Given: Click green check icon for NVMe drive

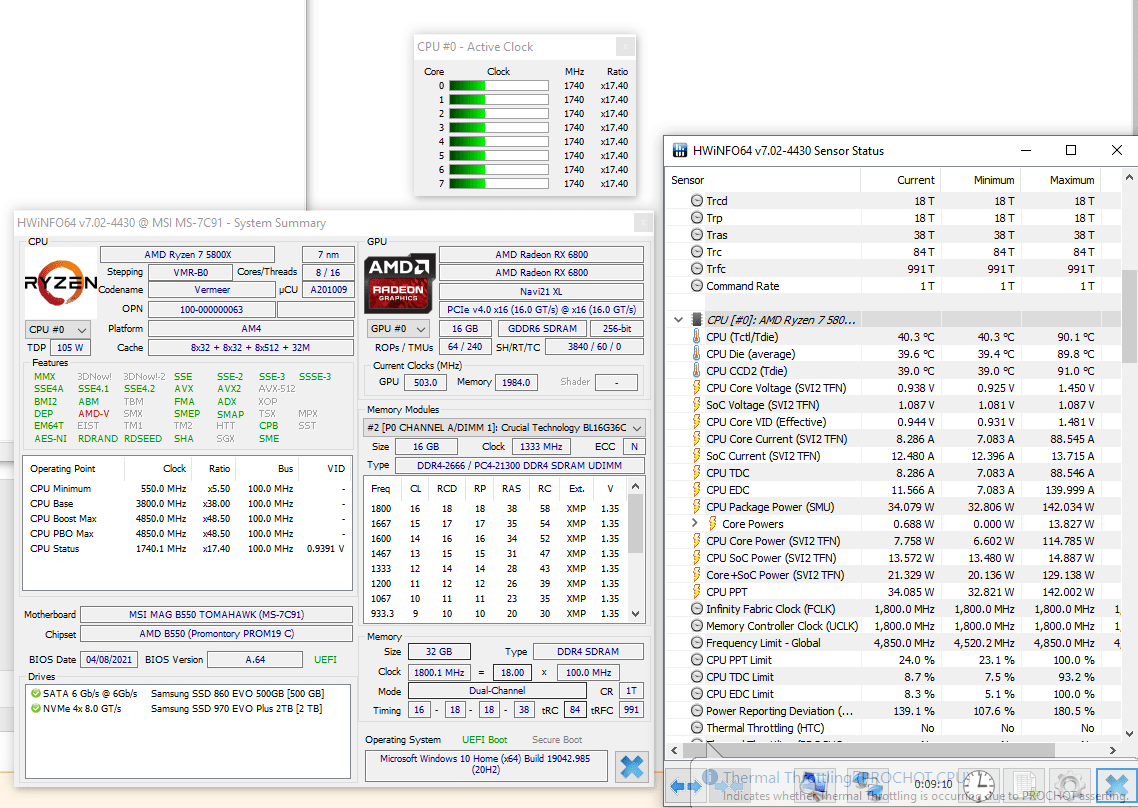Looking at the screenshot, I should [36, 709].
